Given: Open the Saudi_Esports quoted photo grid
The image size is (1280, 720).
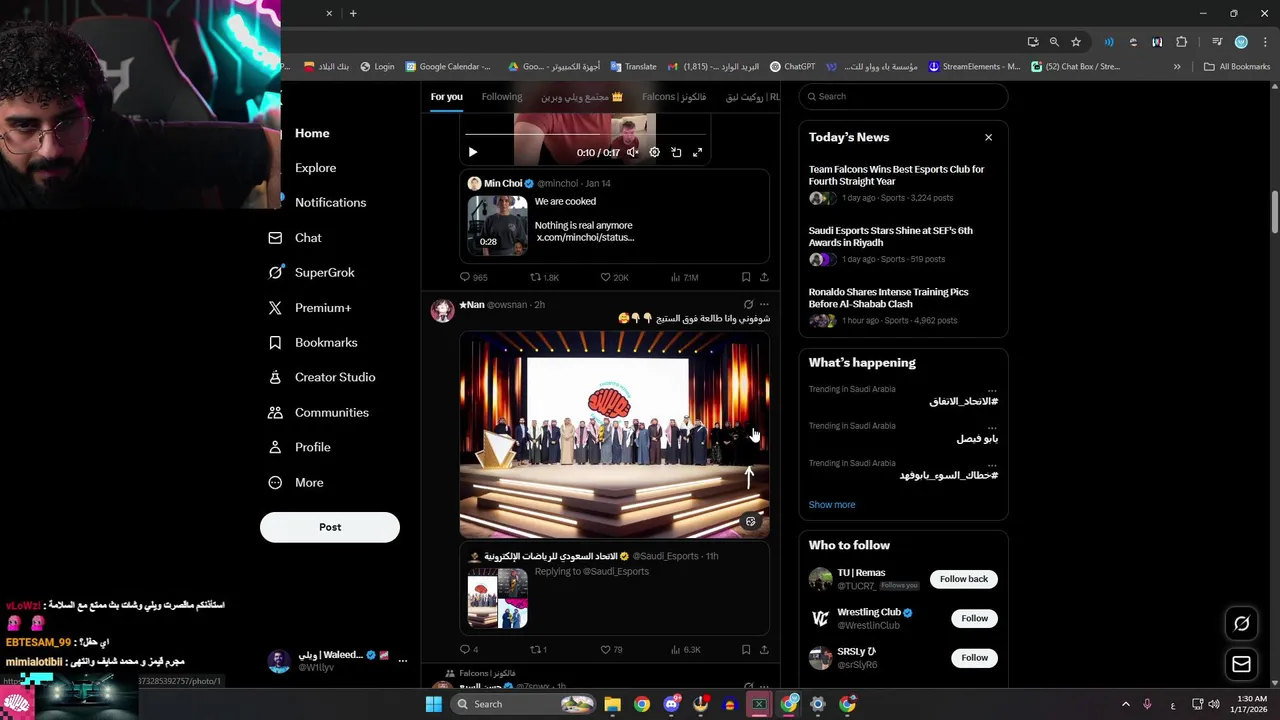Looking at the screenshot, I should click(x=497, y=598).
